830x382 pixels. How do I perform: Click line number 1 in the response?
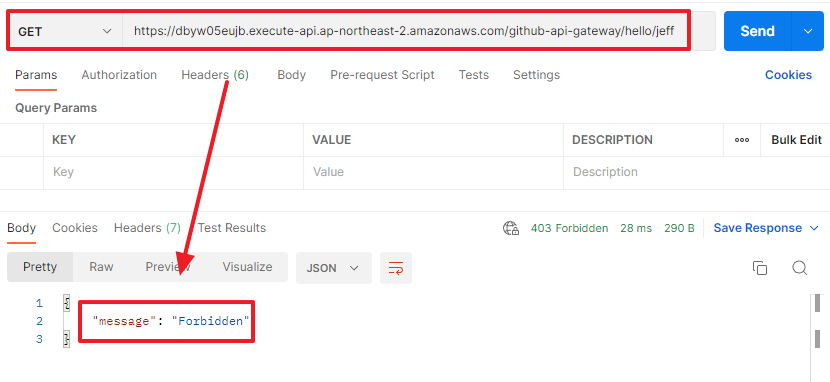pos(39,304)
